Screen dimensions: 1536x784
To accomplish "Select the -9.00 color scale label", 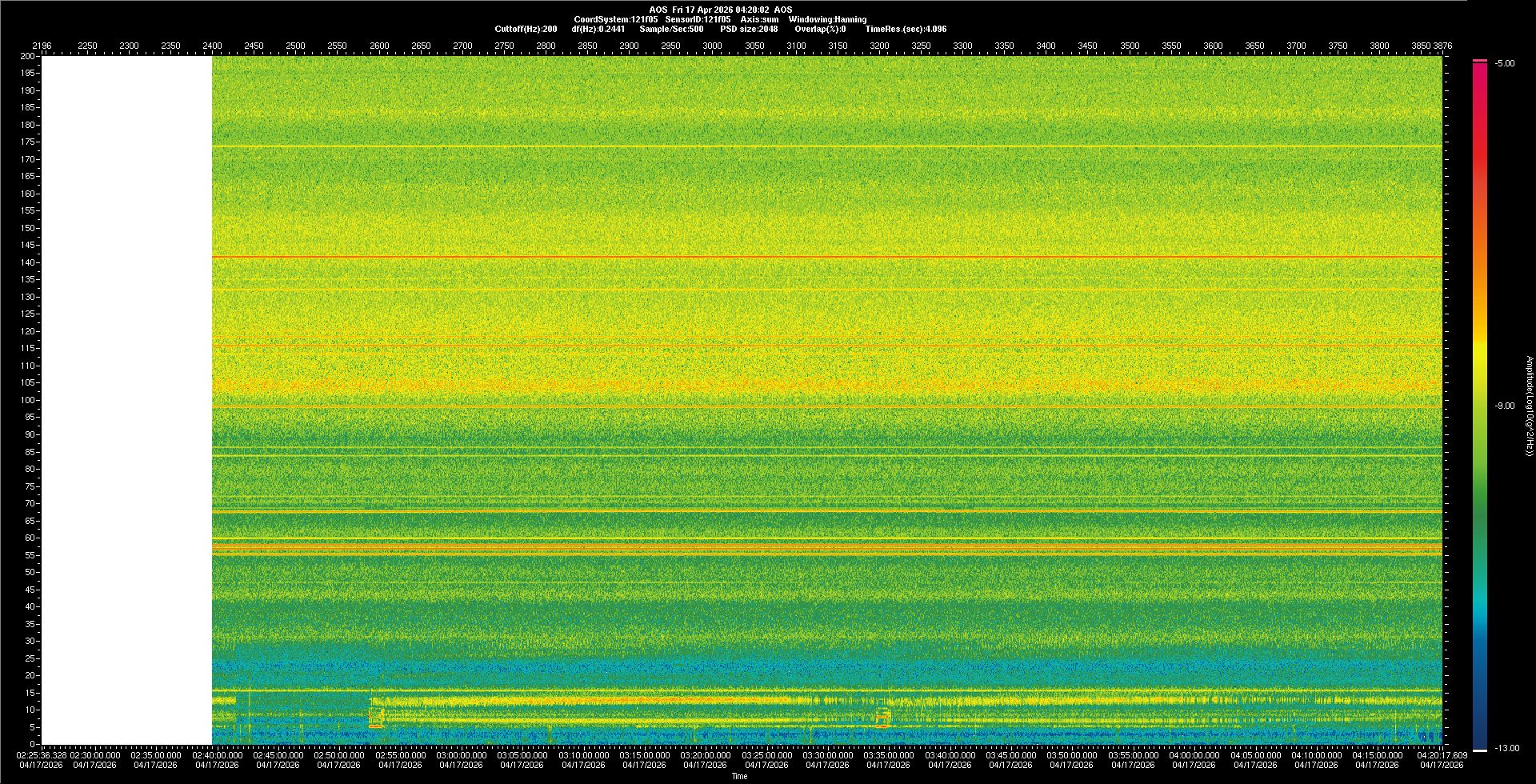I will [x=1505, y=406].
